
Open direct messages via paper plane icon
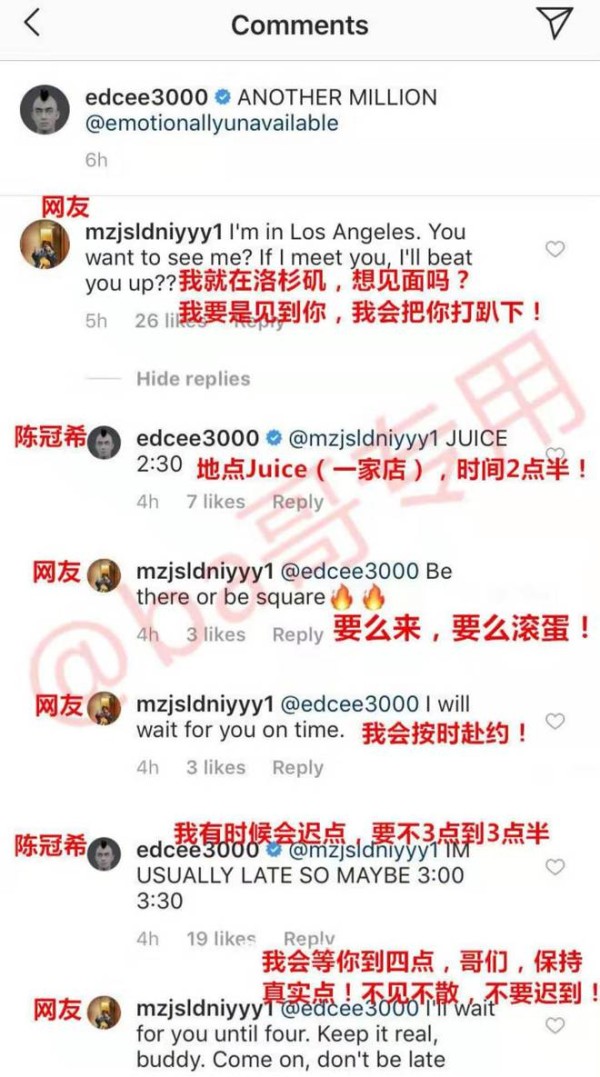555,23
